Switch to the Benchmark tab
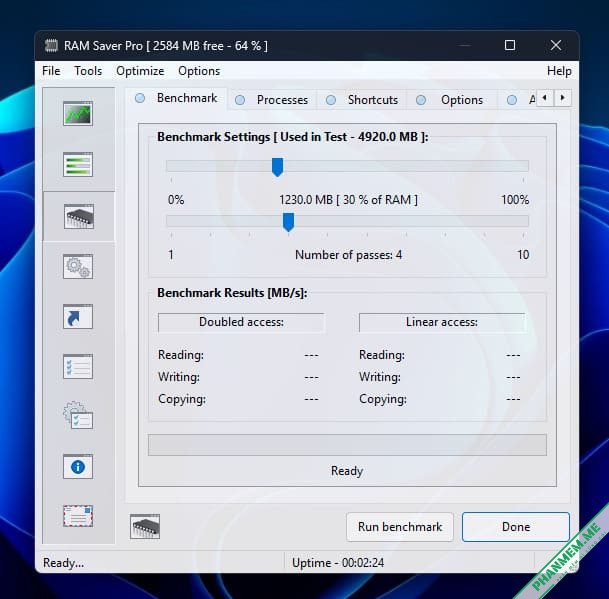This screenshot has height=599, width=609. pyautogui.click(x=177, y=98)
